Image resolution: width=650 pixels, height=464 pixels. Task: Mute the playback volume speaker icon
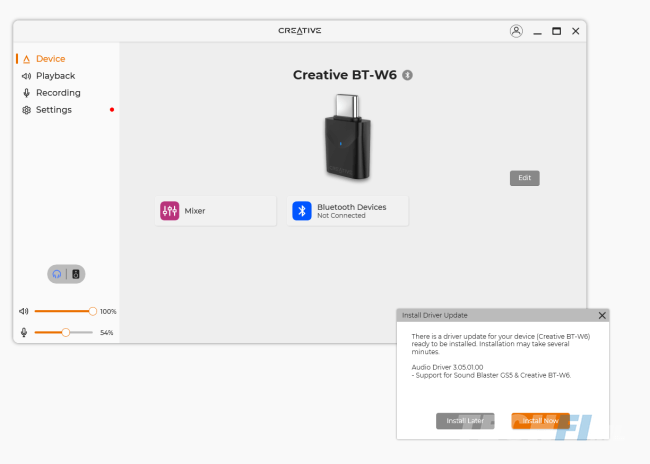click(24, 311)
